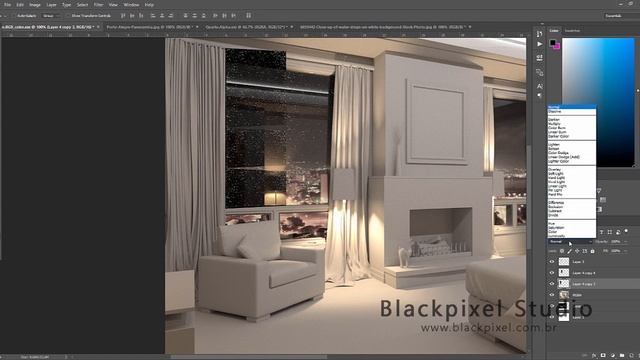The height and width of the screenshot is (360, 640).
Task: Switch to the Stock Photo jpg document tab
Action: (385, 27)
